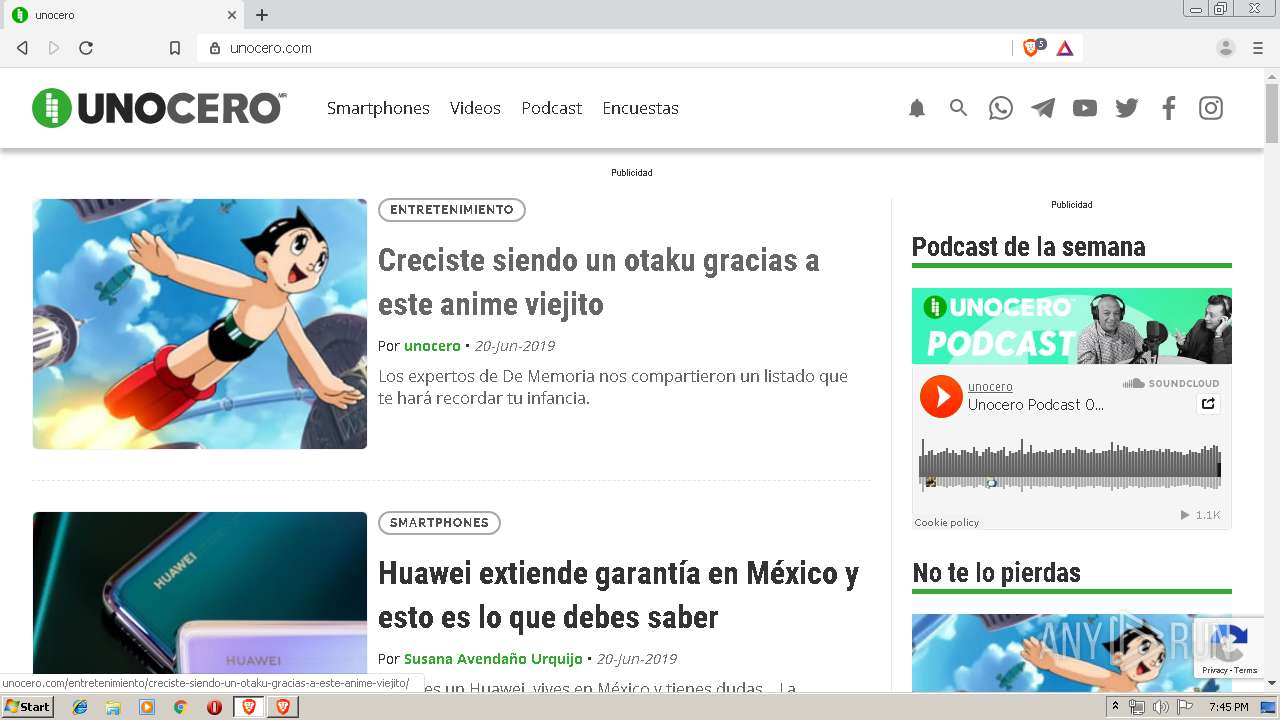Screen dimensions: 1280x720
Task: Open the site search magnifier
Action: (958, 108)
